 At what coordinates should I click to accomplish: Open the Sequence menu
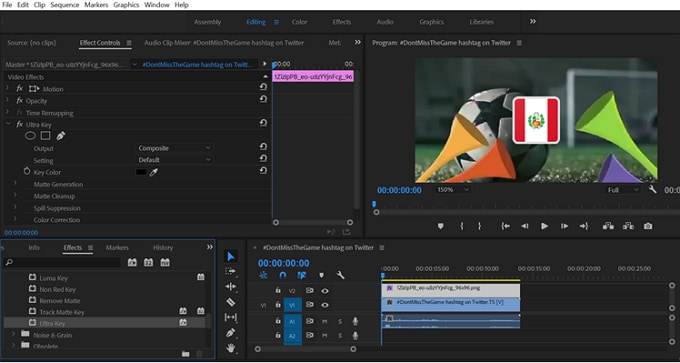coord(65,5)
